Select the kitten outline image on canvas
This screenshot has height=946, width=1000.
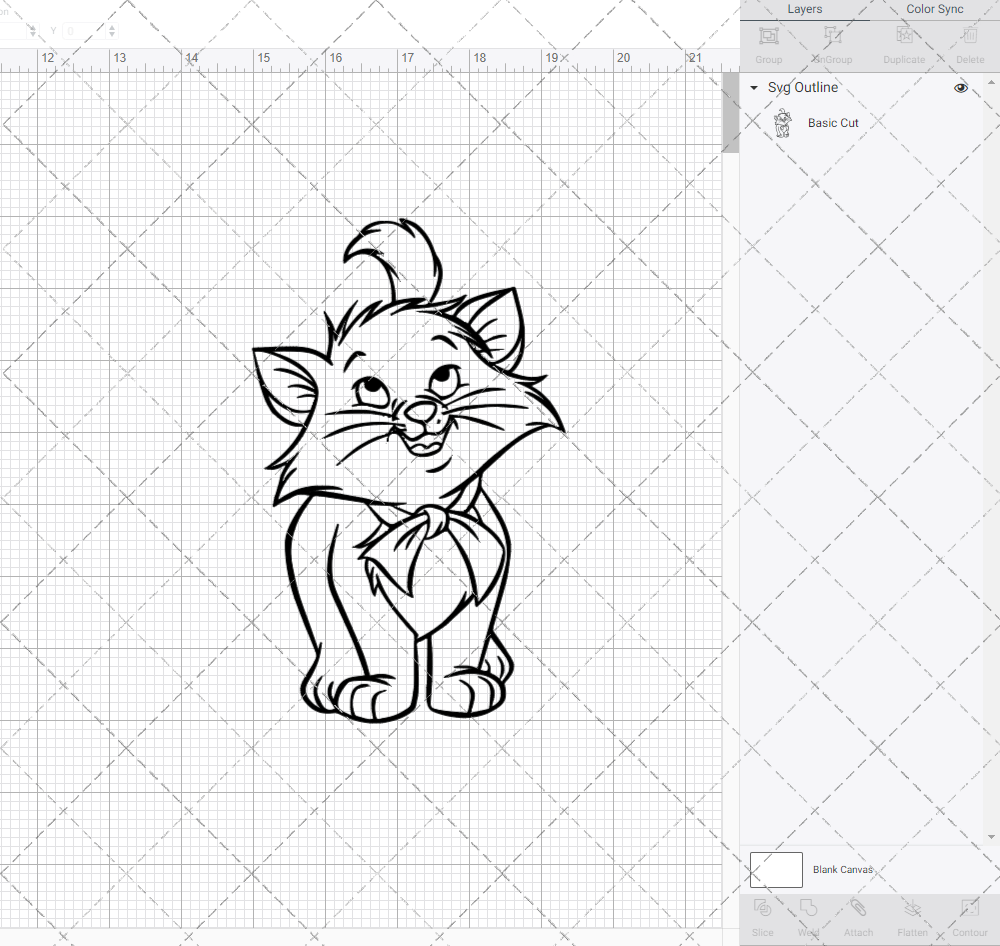pyautogui.click(x=409, y=470)
